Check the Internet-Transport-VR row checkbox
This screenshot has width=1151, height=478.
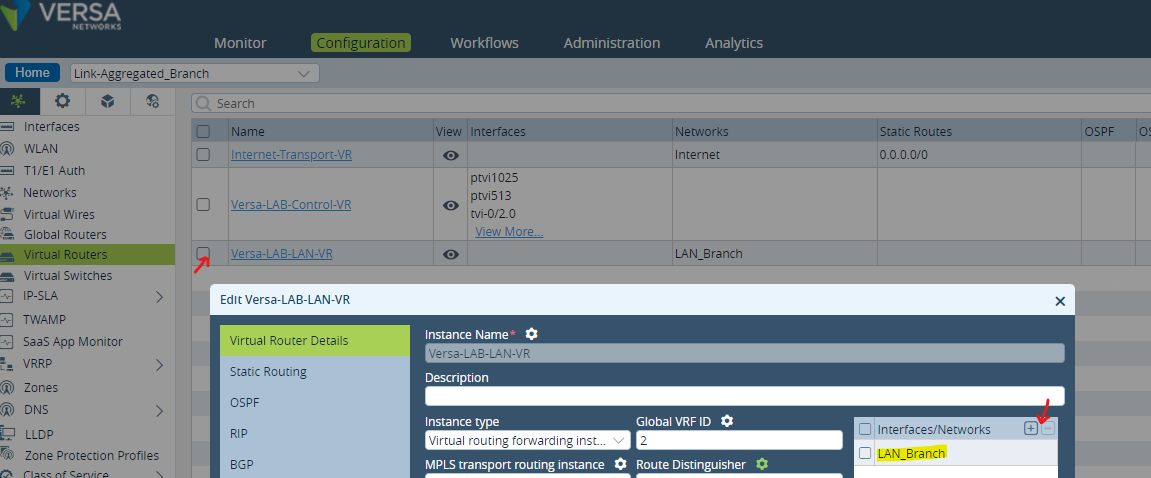point(203,155)
